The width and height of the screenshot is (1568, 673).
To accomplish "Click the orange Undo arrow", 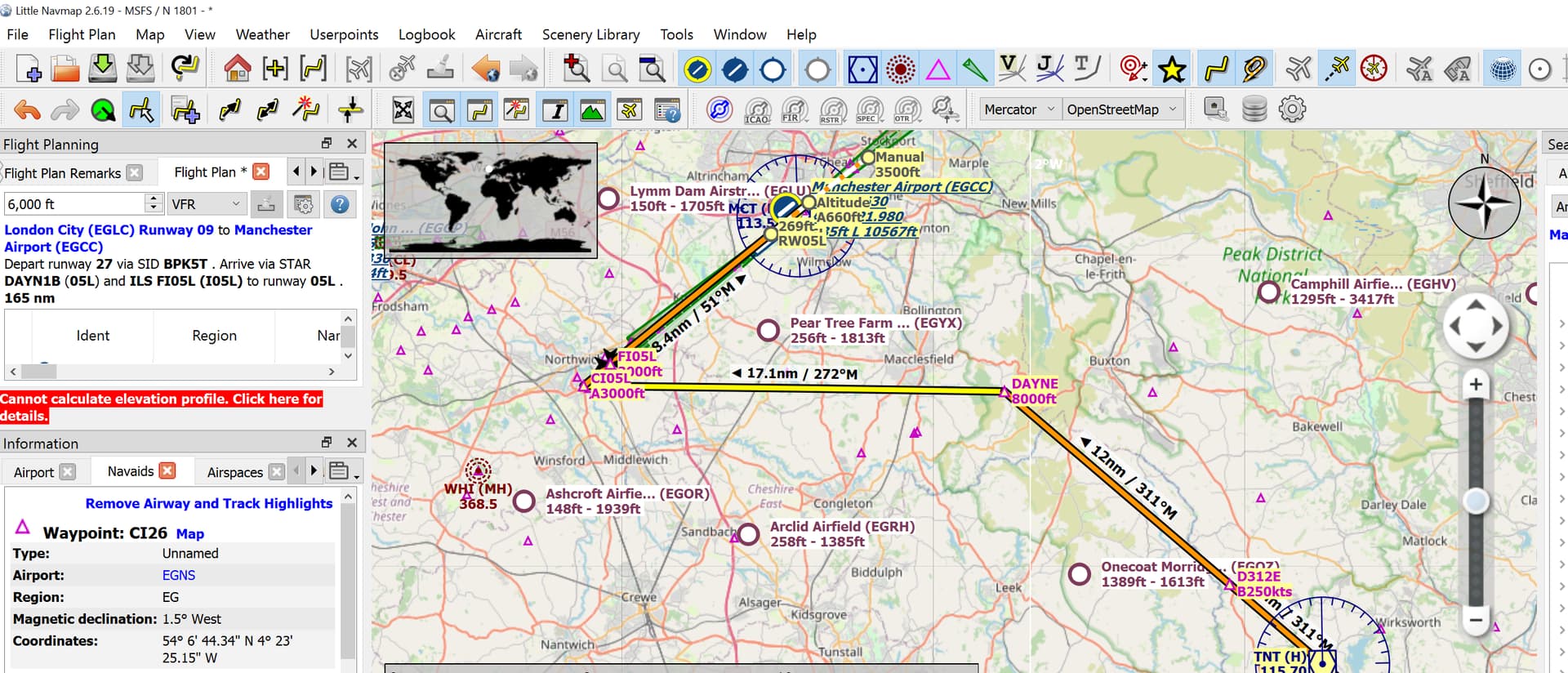I will click(x=27, y=109).
